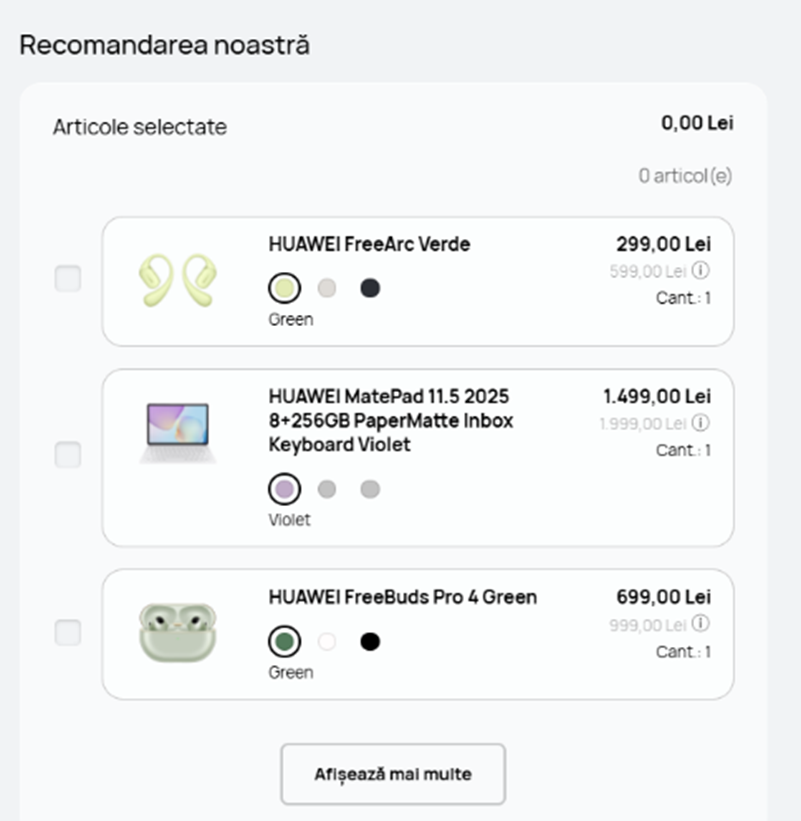Choose the violet MatePad color swatch
Screen dimensions: 801x821
click(284, 489)
